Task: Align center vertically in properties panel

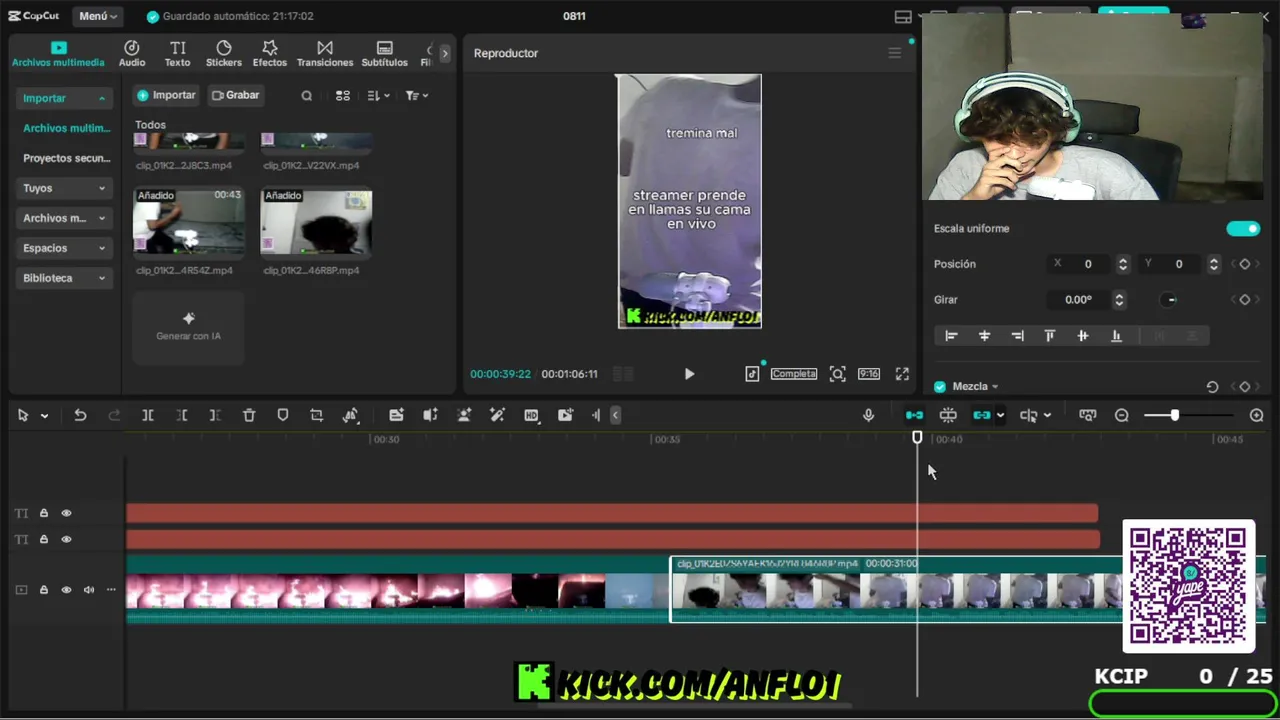Action: 1083,336
